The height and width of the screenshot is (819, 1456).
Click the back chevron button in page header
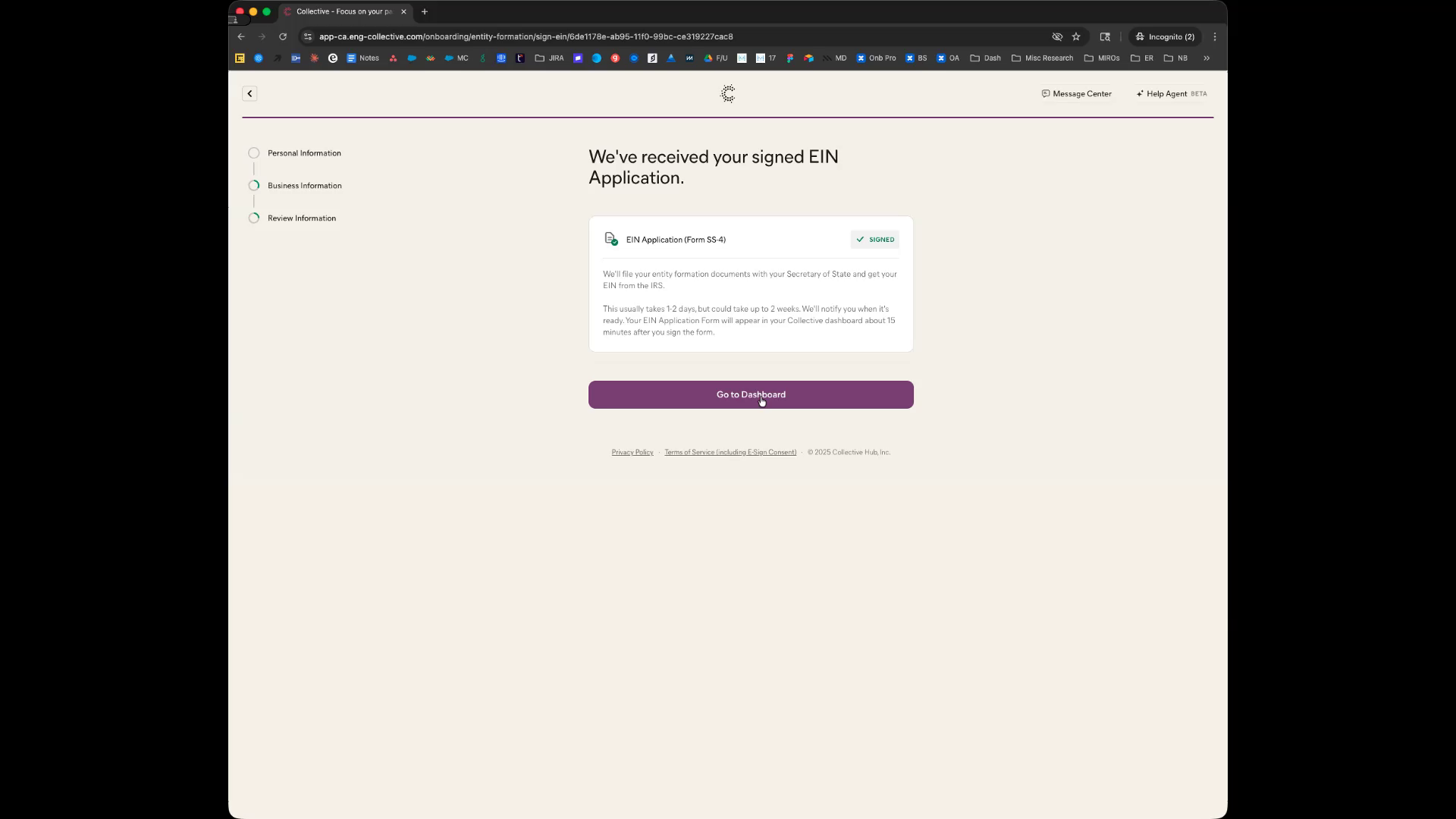[x=249, y=93]
